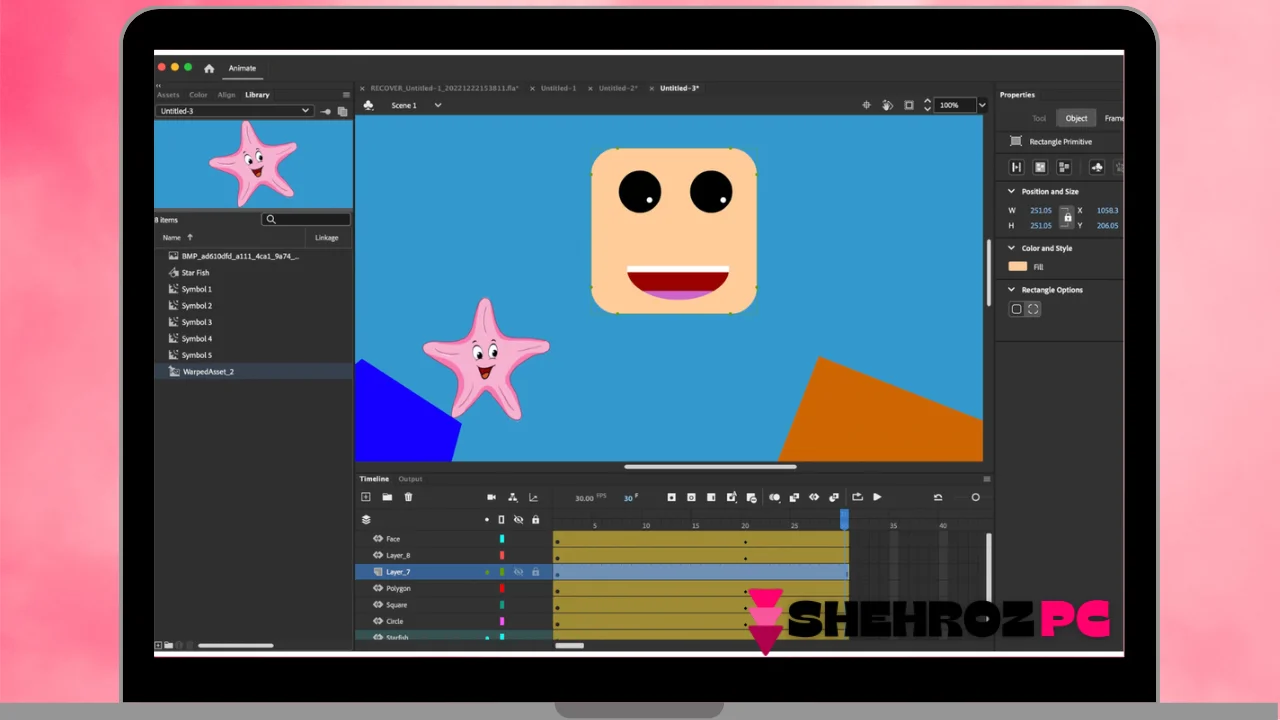Select individual rectangle corner radius option
Viewport: 1280px width, 720px height.
click(1033, 309)
